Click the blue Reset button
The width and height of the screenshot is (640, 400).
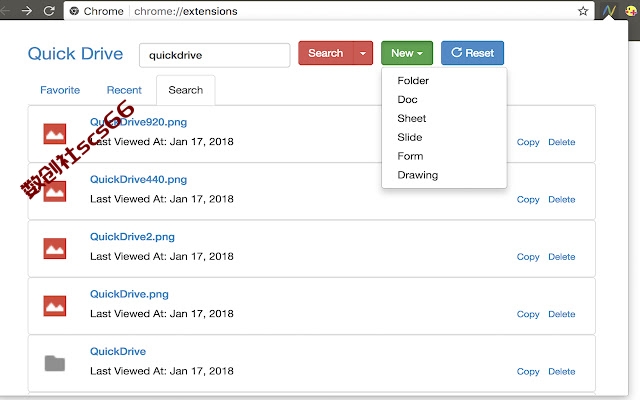click(x=472, y=53)
